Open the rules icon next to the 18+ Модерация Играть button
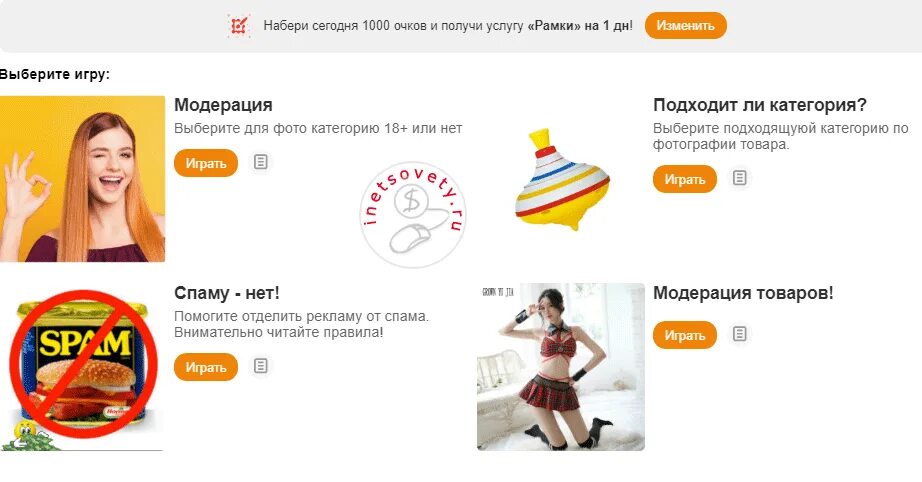Screen dimensions: 922x482 260,162
